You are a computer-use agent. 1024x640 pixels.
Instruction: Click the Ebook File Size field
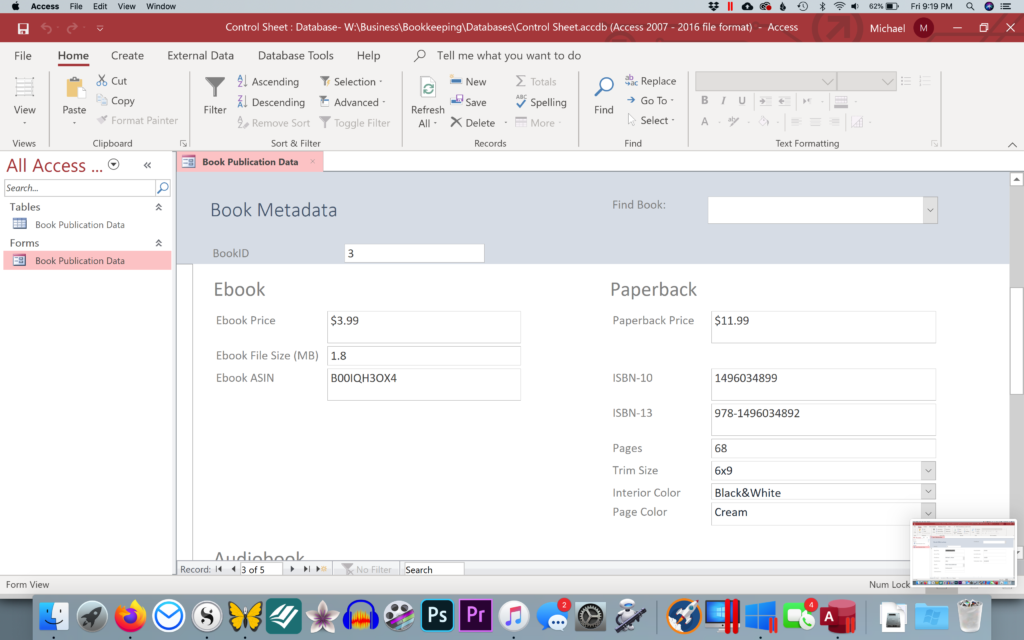[x=424, y=356]
